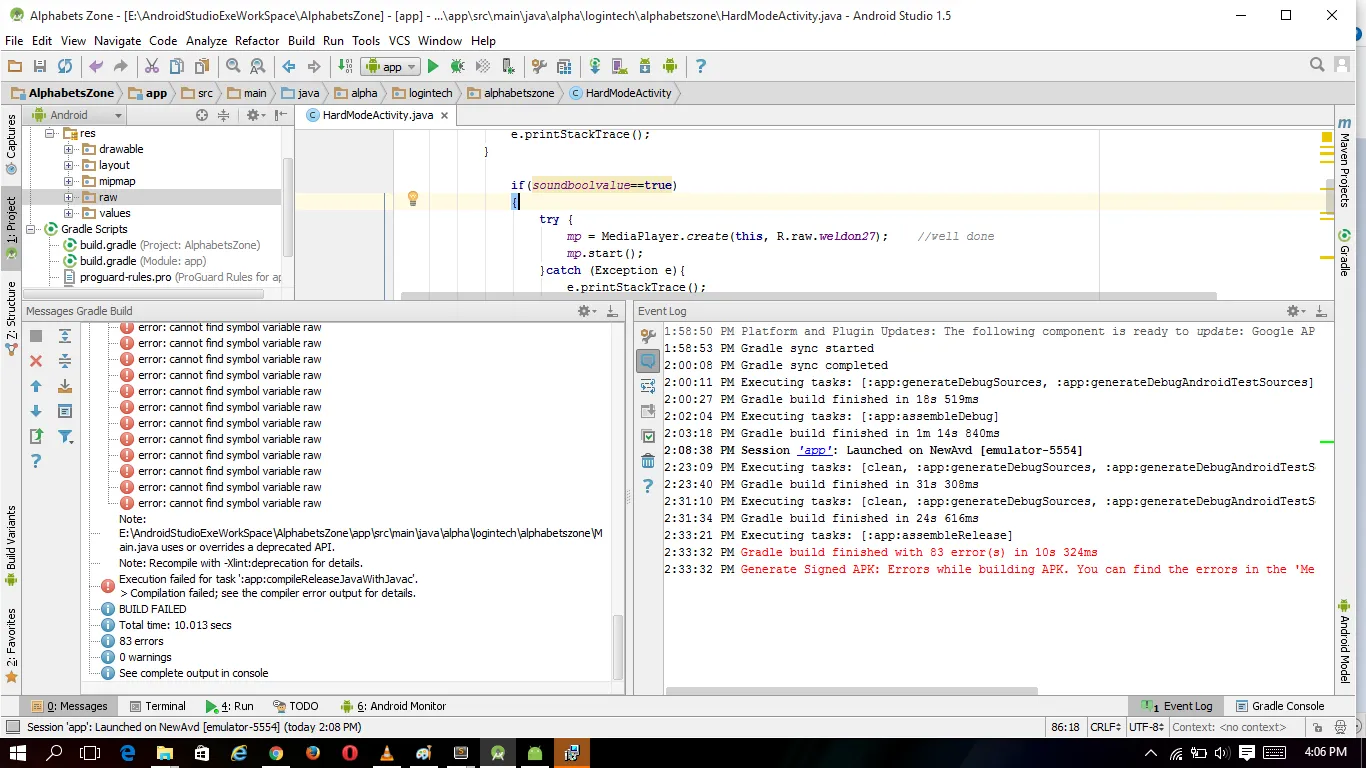Toggle Mark all as read in Event Log
Image resolution: width=1366 pixels, height=768 pixels.
(648, 436)
